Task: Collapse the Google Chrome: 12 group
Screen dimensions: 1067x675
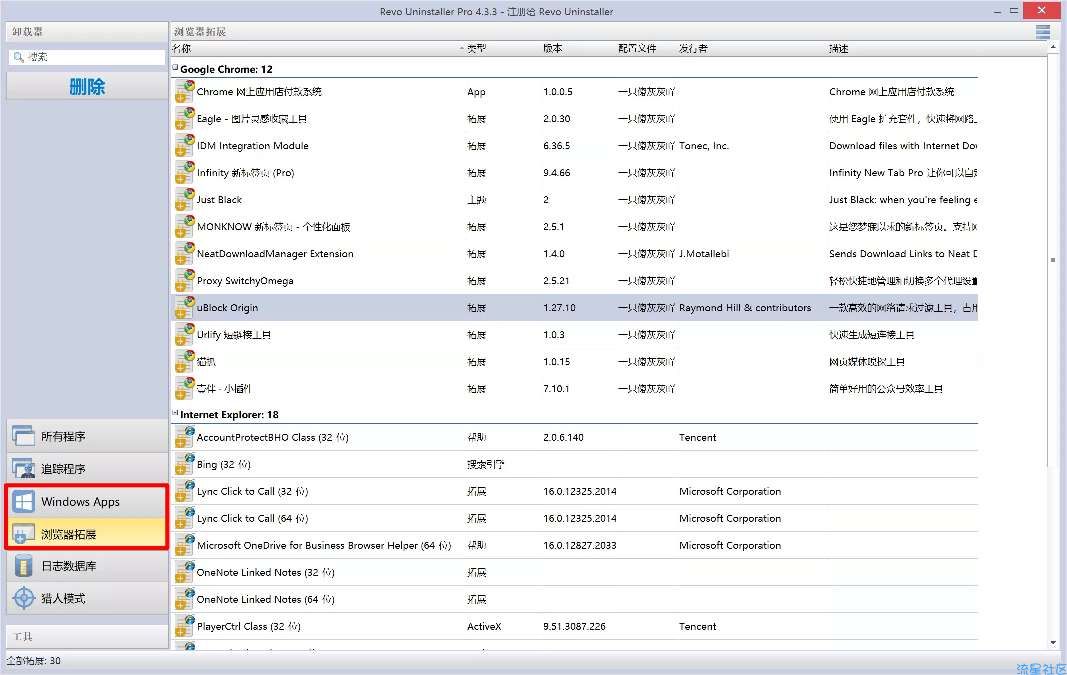Action: 175,67
